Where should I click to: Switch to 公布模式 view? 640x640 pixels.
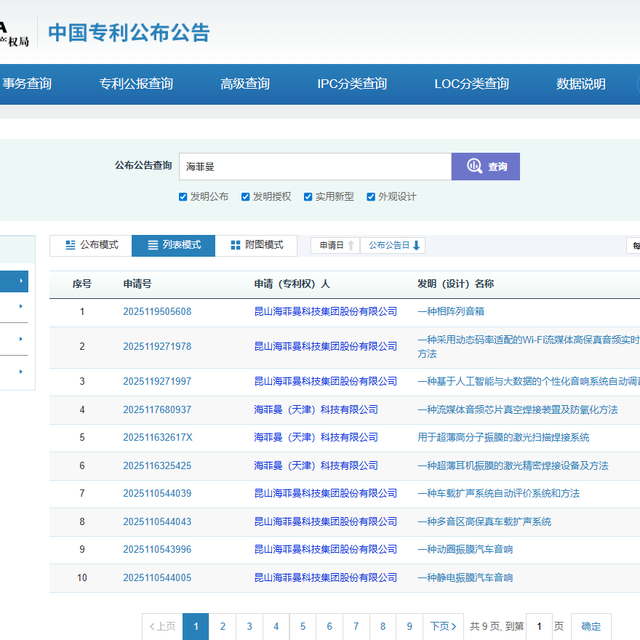[x=91, y=245]
